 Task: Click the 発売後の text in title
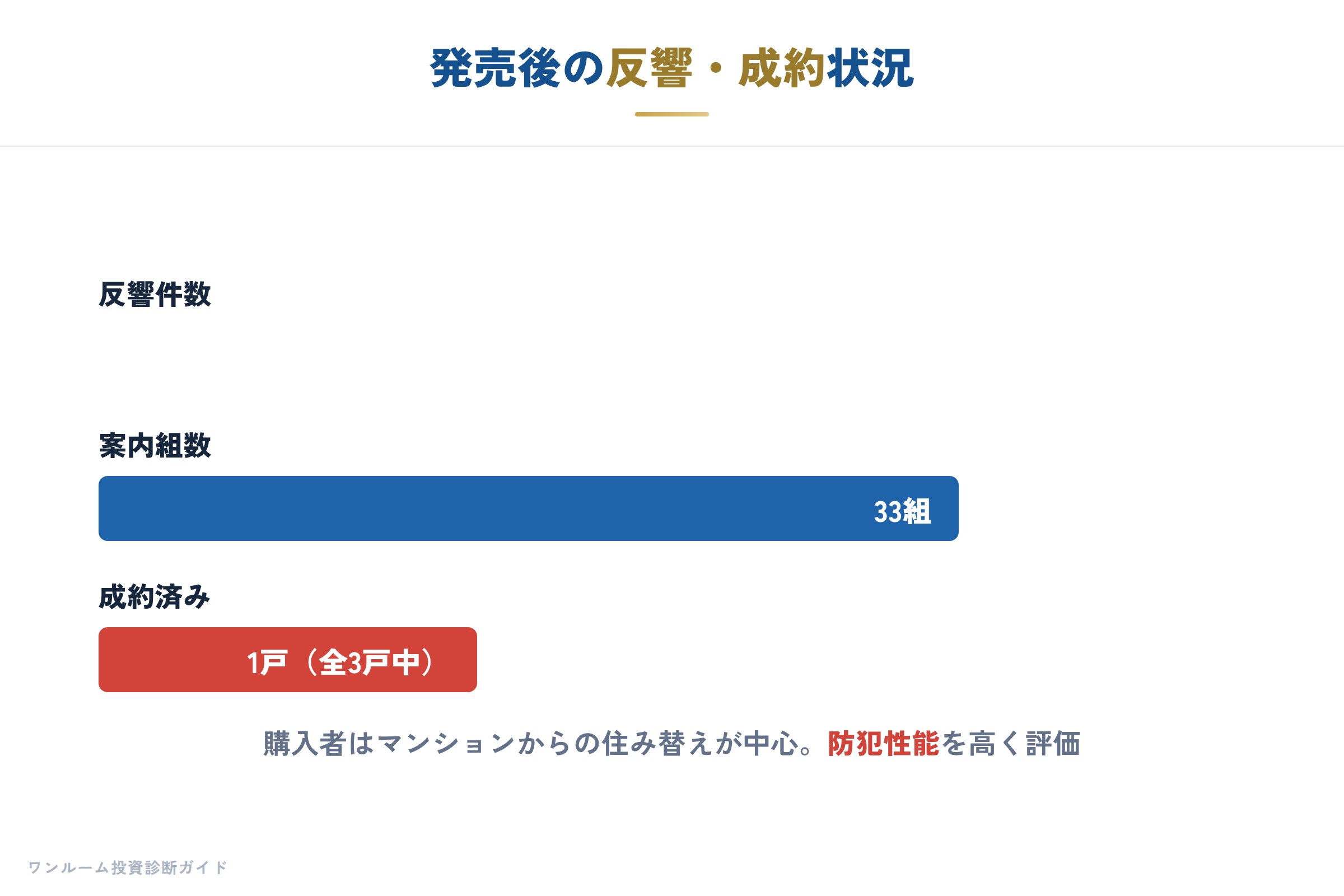point(517,68)
